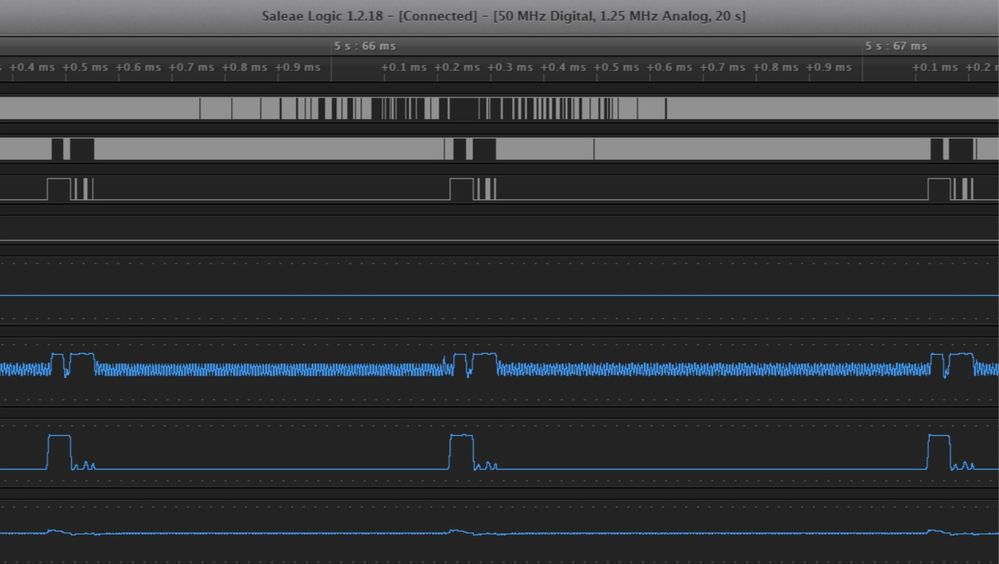Click the "5 s : 67 ms" timeline label

[x=896, y=46]
